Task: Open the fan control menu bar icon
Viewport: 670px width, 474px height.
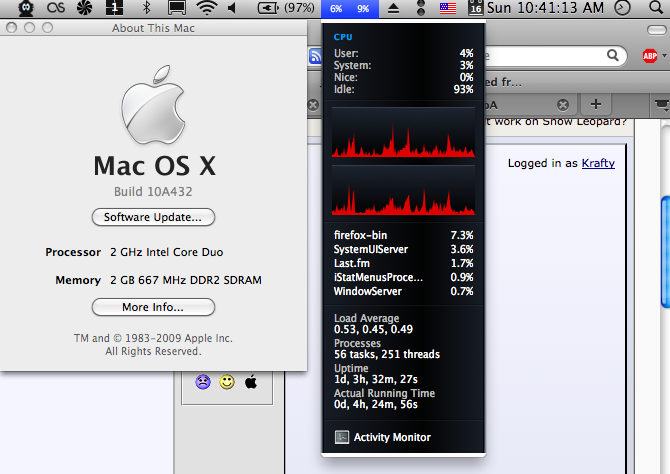Action: [x=85, y=8]
